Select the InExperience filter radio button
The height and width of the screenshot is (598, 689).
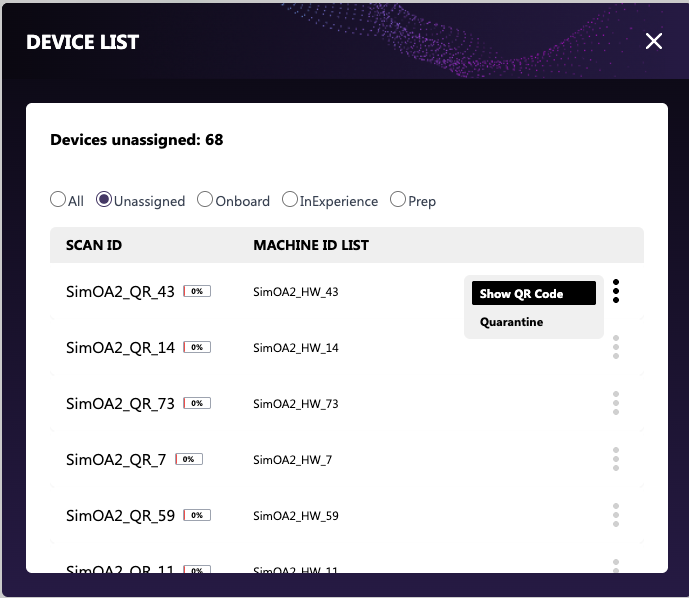click(x=290, y=200)
